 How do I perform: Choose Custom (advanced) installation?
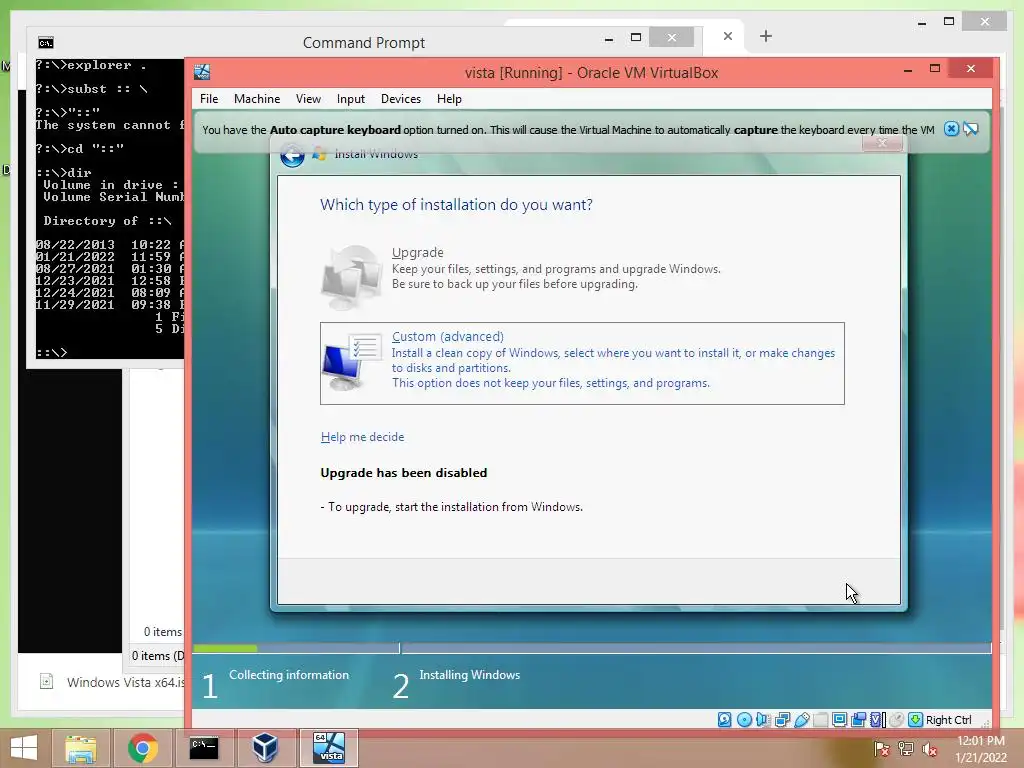pyautogui.click(x=583, y=363)
